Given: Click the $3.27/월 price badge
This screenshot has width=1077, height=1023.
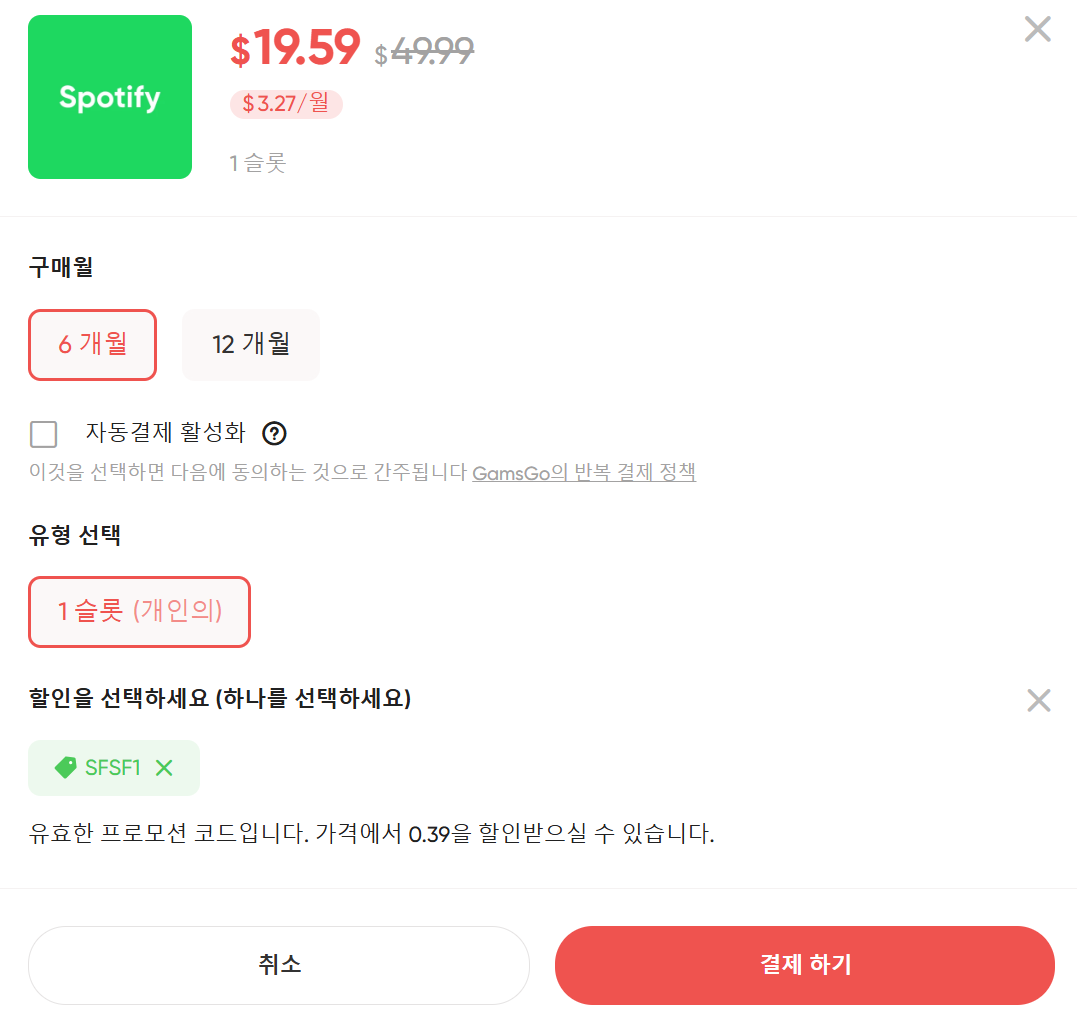Looking at the screenshot, I should pos(286,103).
